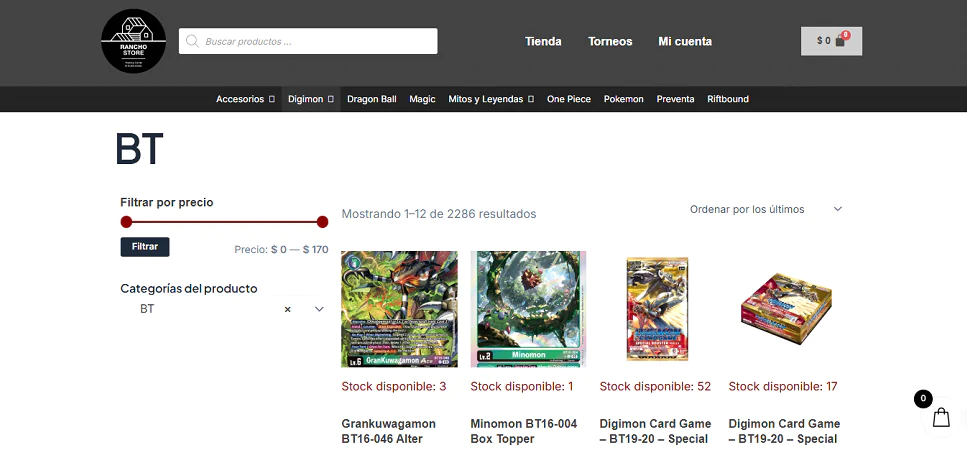Focus the Buscar productos search field
Image resolution: width=967 pixels, height=463 pixels.
click(x=308, y=41)
